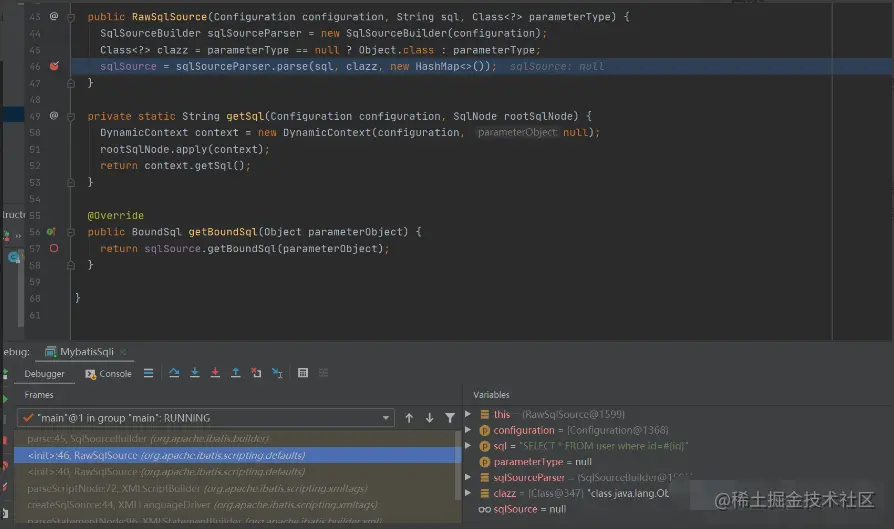Expand the 'sqlSourceParser' variable node
Image resolution: width=894 pixels, height=529 pixels.
coord(468,477)
